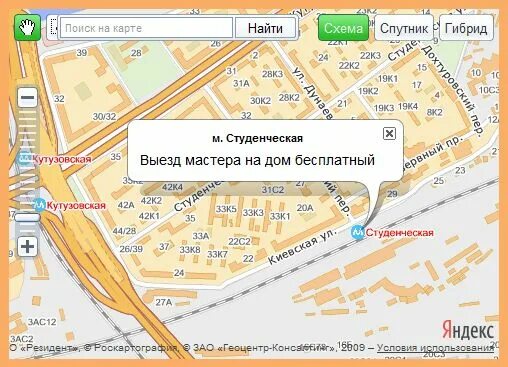The width and height of the screenshot is (508, 367).
Task: Click building number 33К8 label
Action: 190,250
